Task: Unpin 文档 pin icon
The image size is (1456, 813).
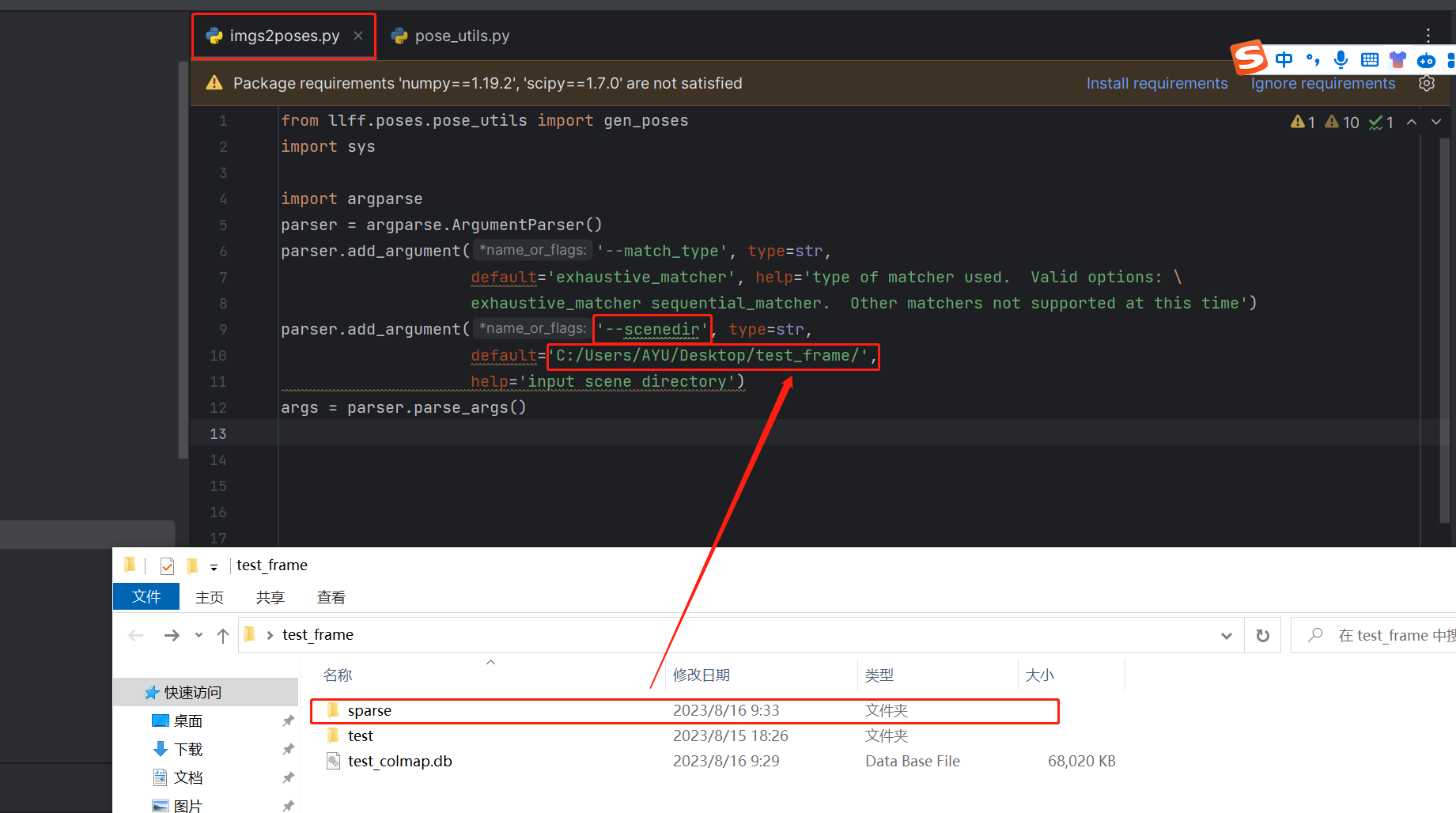Action: tap(288, 778)
